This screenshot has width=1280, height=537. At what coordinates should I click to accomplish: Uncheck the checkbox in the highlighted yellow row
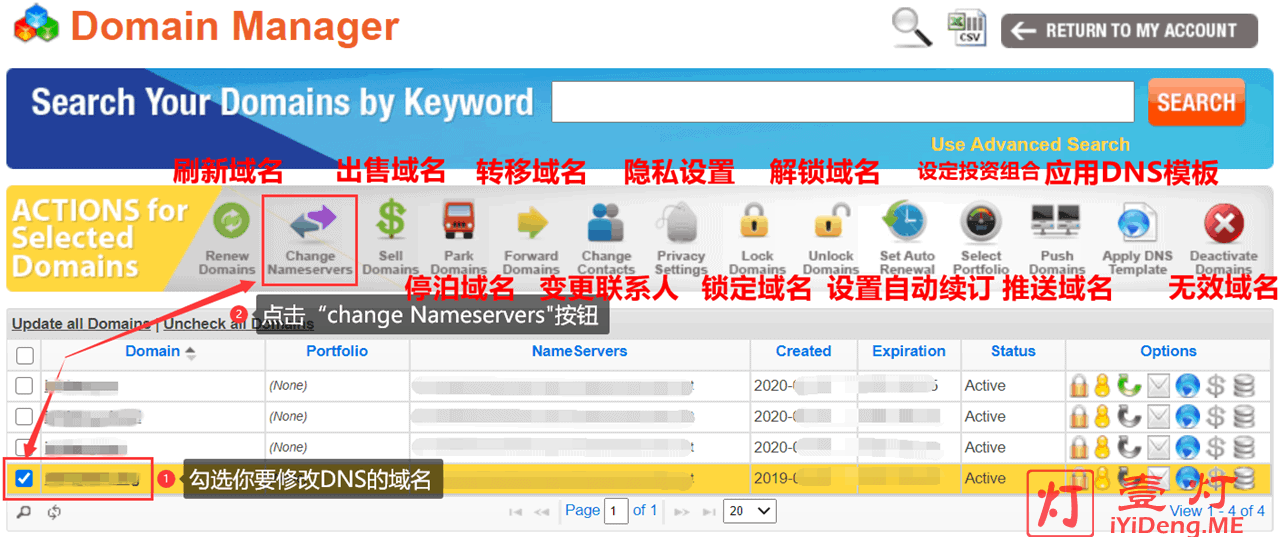click(x=25, y=478)
